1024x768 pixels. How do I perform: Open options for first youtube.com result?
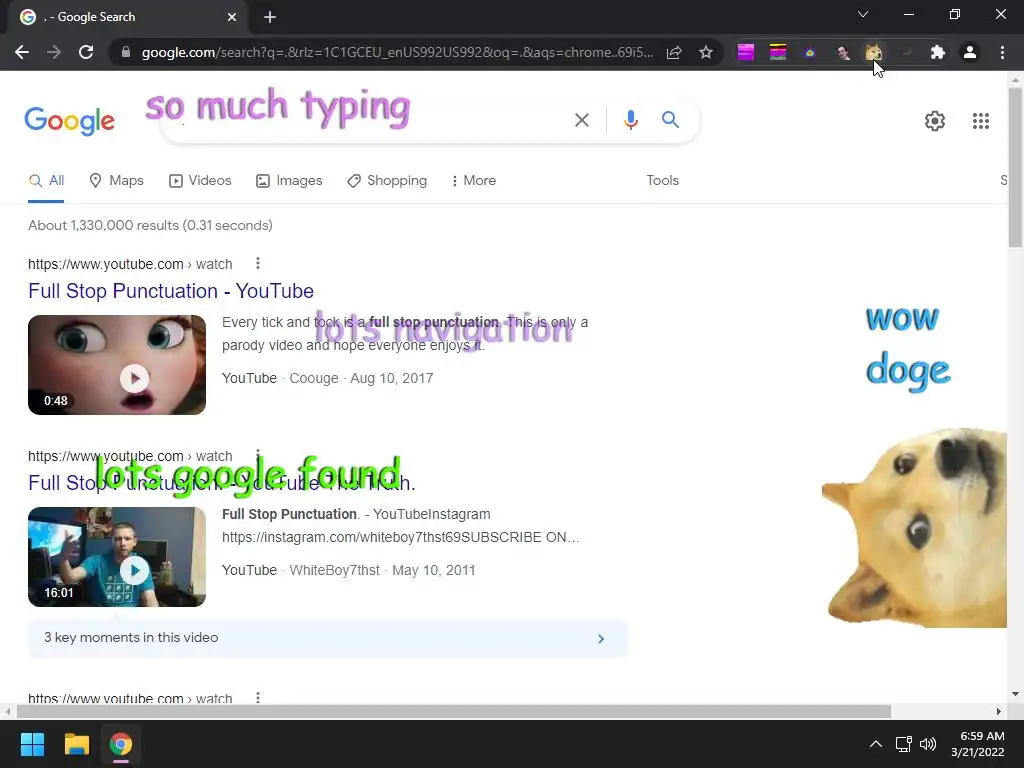(x=258, y=263)
